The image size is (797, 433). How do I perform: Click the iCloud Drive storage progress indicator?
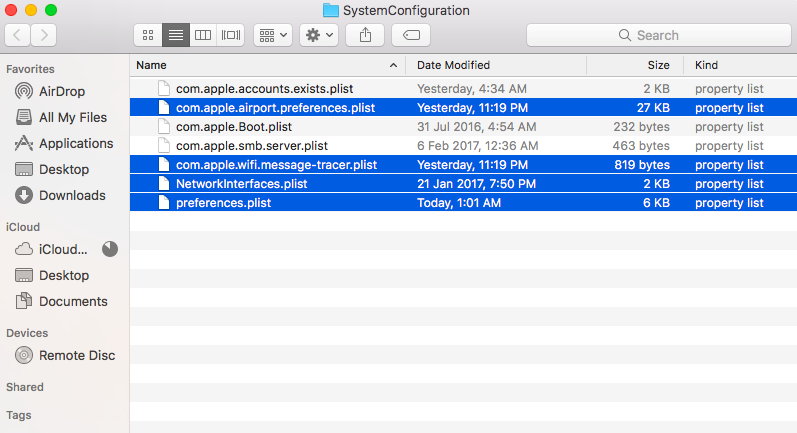coord(110,249)
